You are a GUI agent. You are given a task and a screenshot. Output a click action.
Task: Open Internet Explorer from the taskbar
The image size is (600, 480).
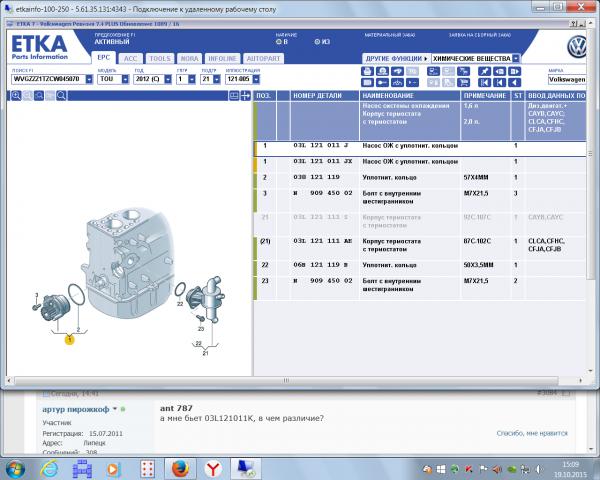pyautogui.click(x=49, y=469)
